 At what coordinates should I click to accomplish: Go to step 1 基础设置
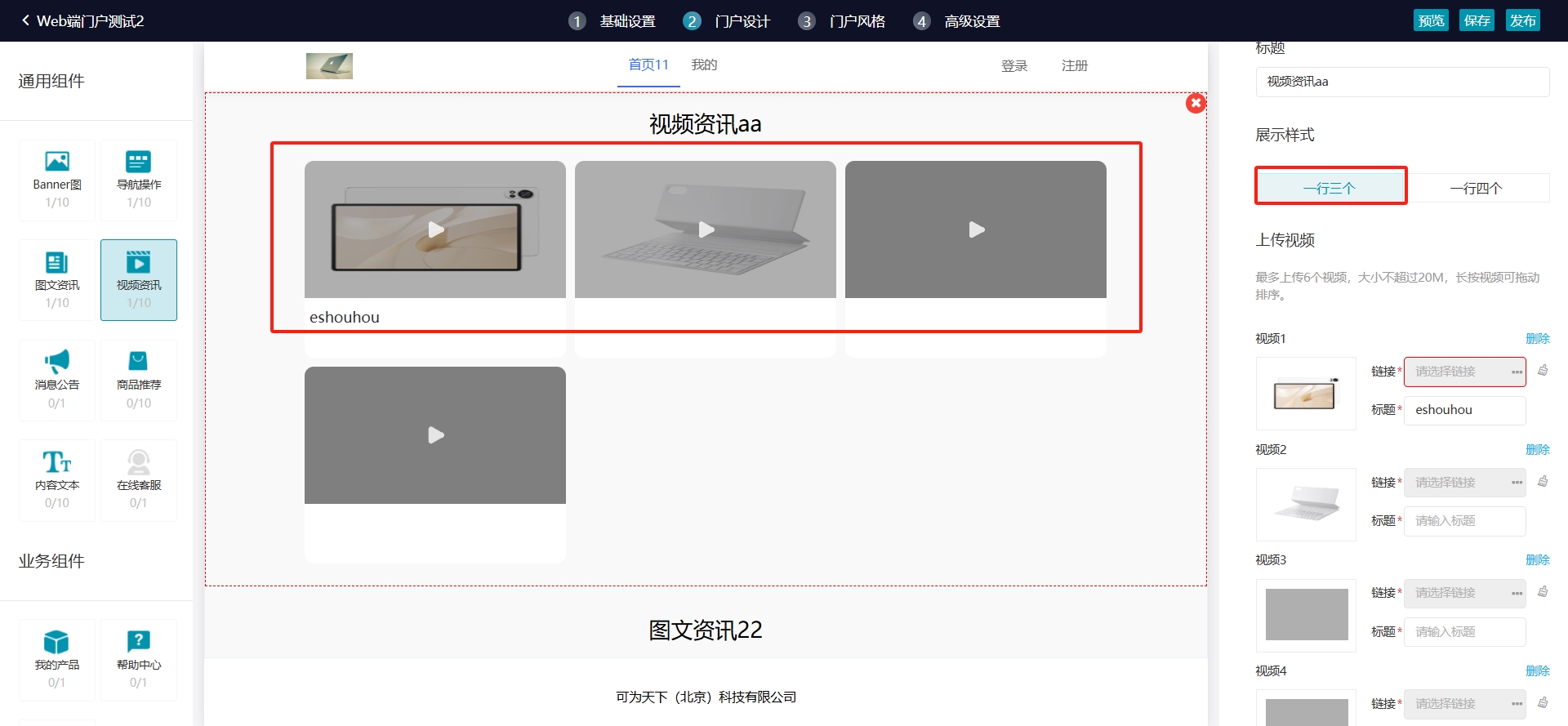click(x=612, y=21)
